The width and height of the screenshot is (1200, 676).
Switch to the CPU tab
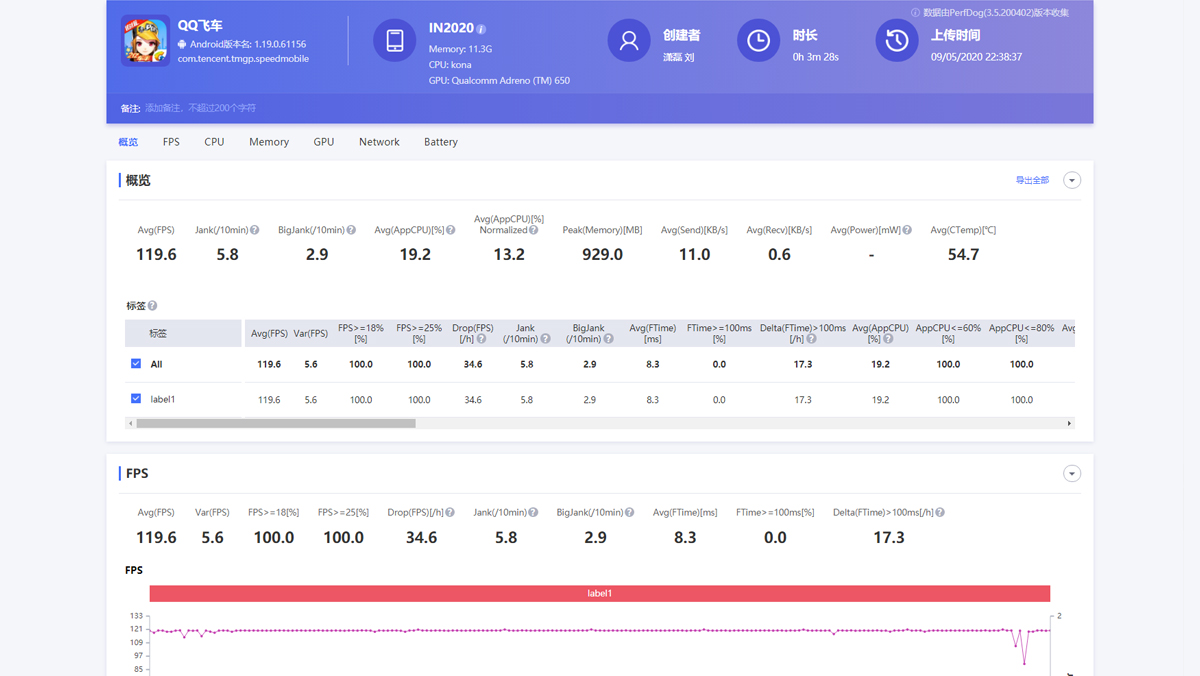click(x=214, y=142)
